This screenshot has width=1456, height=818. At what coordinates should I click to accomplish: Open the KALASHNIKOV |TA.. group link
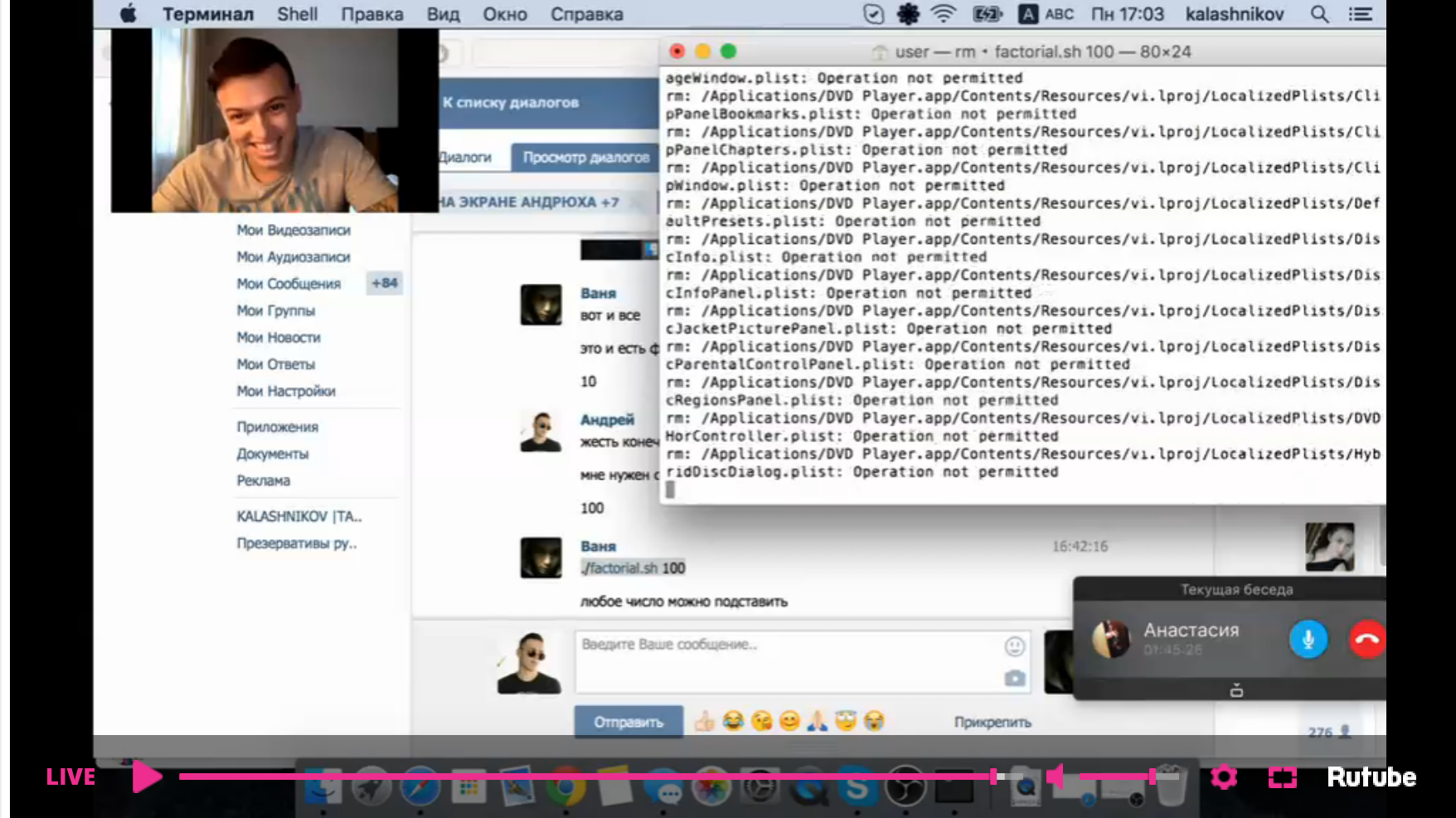(299, 516)
